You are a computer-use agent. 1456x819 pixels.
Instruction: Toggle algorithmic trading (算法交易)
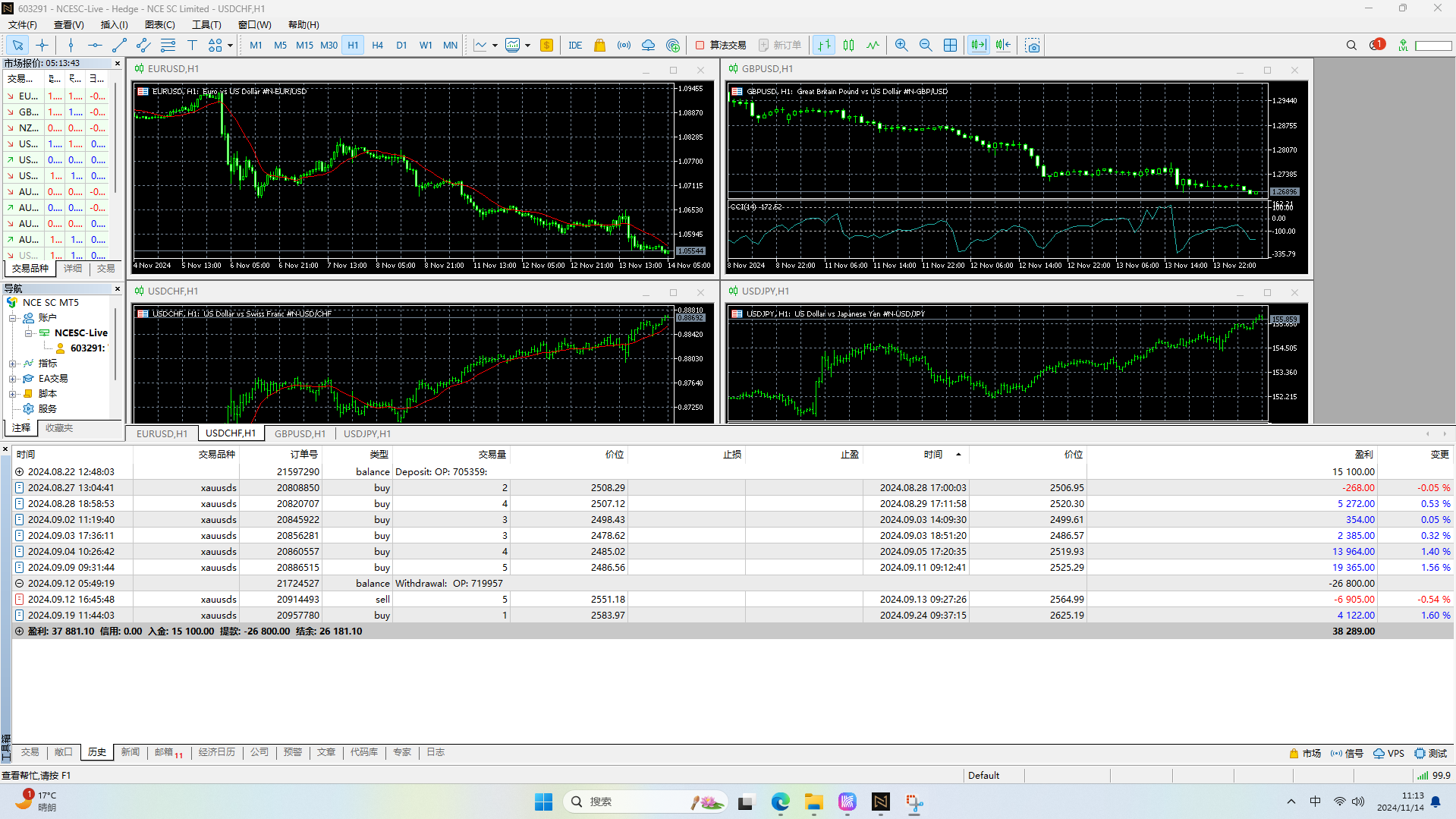tap(721, 46)
